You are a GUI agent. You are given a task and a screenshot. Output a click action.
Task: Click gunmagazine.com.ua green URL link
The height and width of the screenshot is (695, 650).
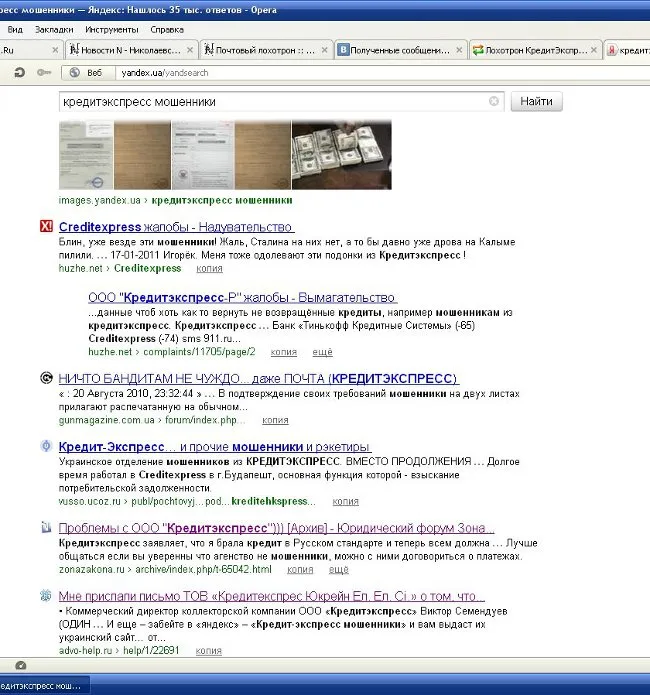[x=152, y=420]
